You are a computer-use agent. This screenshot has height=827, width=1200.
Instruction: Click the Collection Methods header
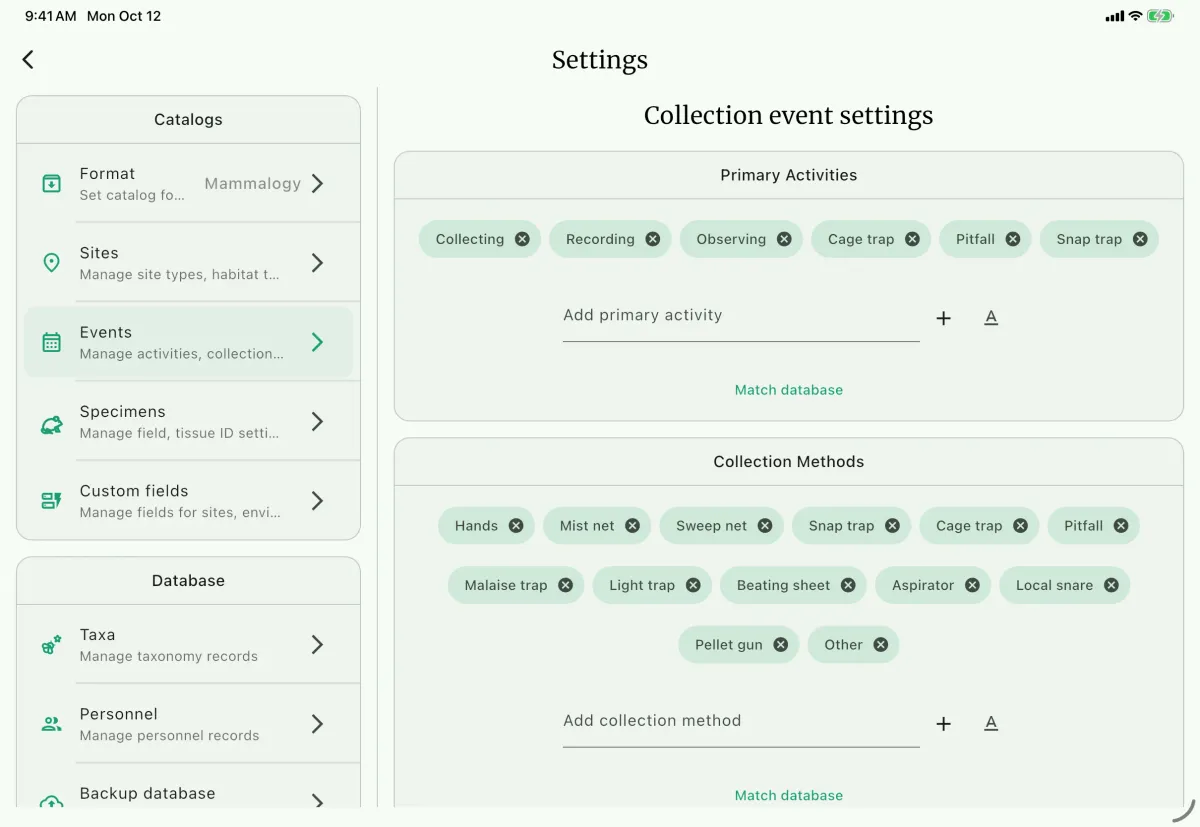[x=789, y=462]
